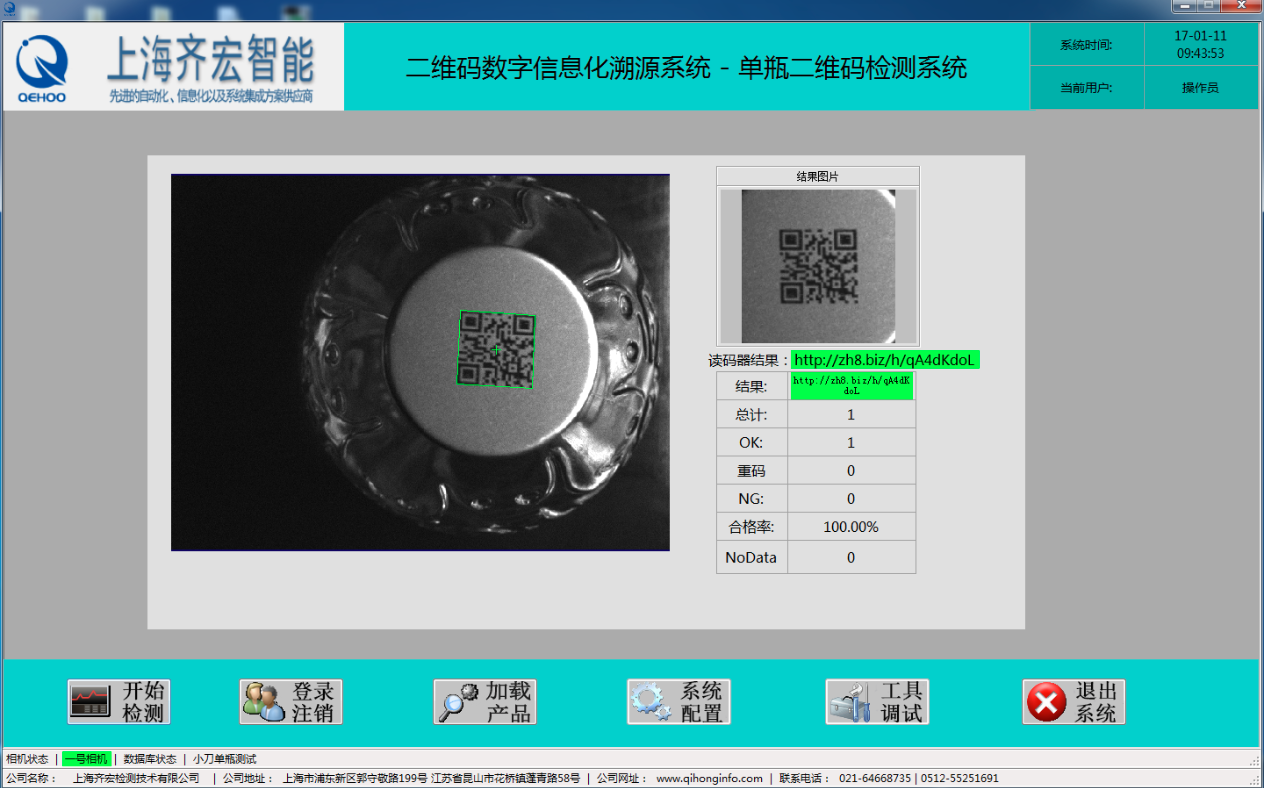
Task: Start detection with the 开始检测 button
Action: [x=118, y=702]
